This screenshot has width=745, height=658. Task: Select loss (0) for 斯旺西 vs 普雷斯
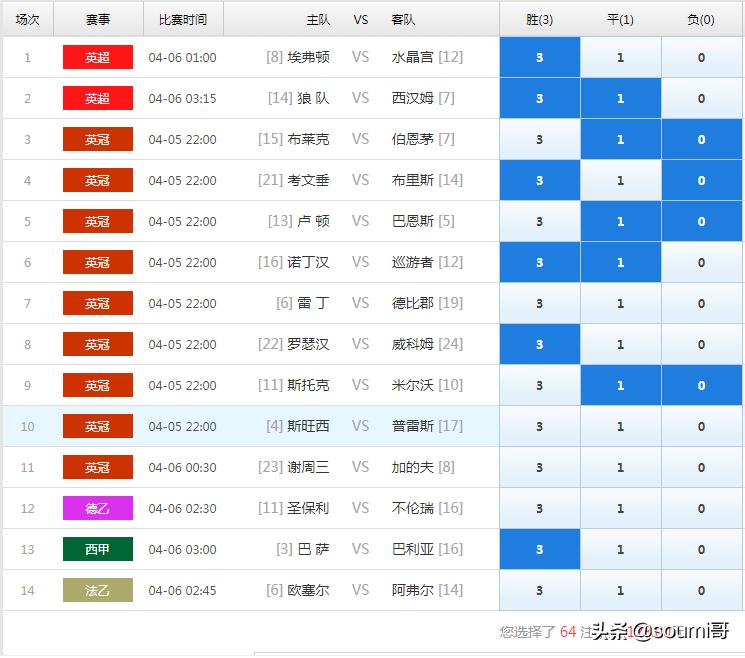point(701,427)
